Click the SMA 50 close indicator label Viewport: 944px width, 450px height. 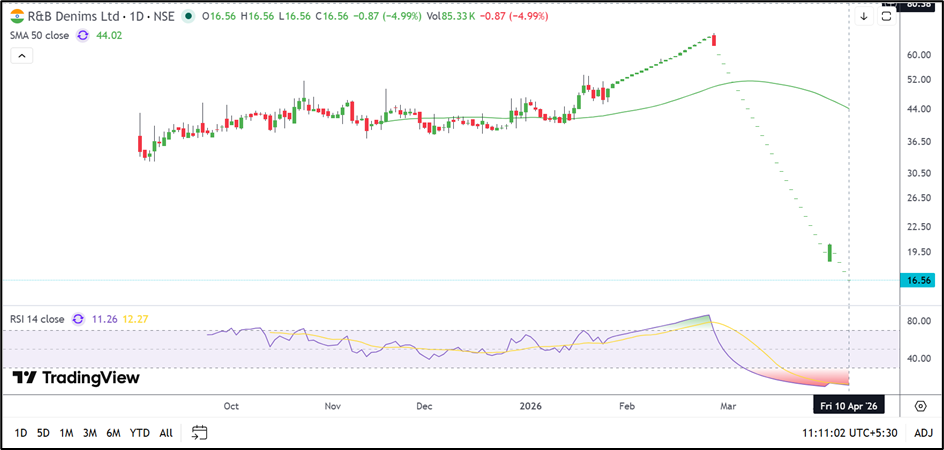point(38,36)
